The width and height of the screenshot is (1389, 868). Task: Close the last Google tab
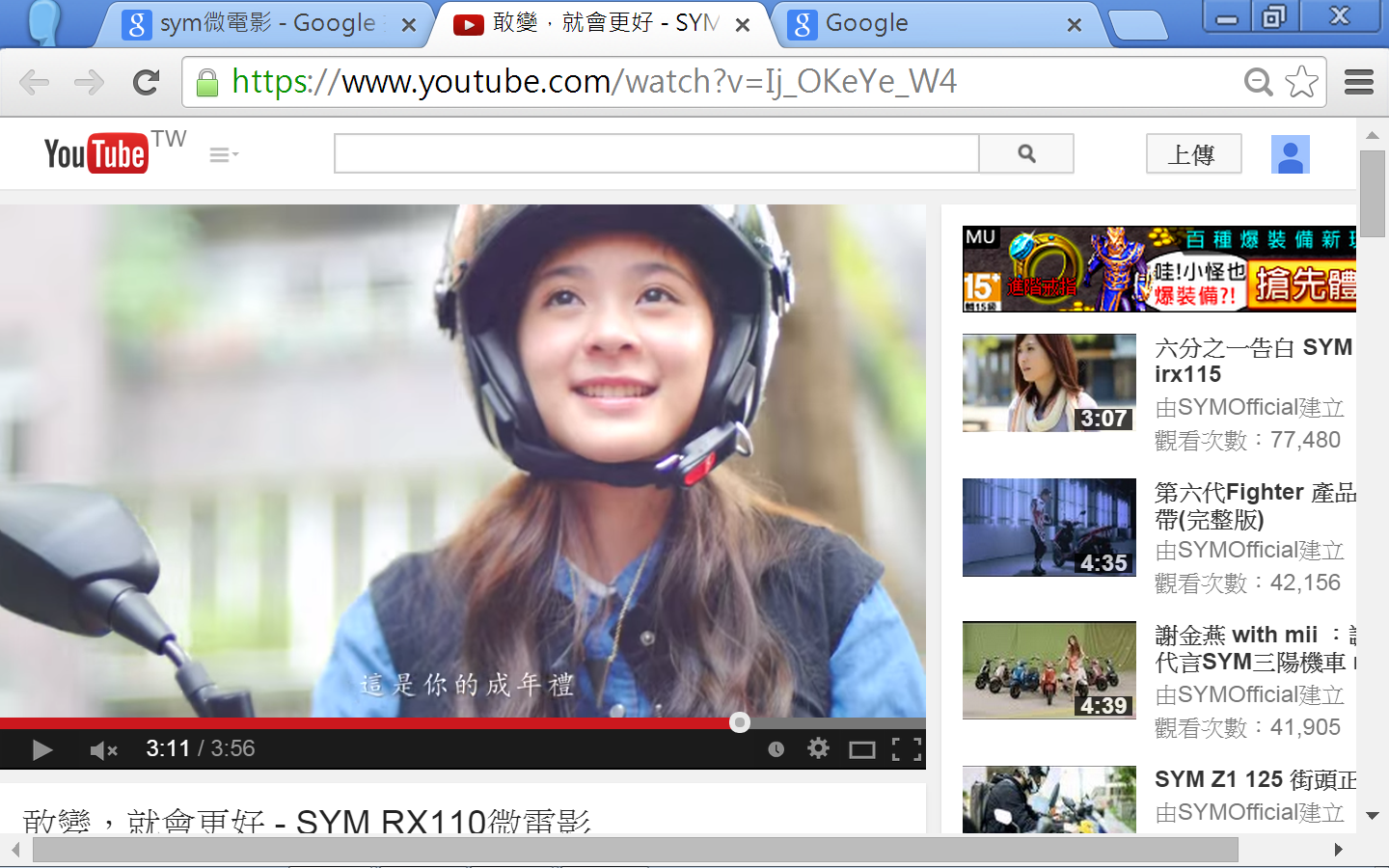pos(1075,25)
